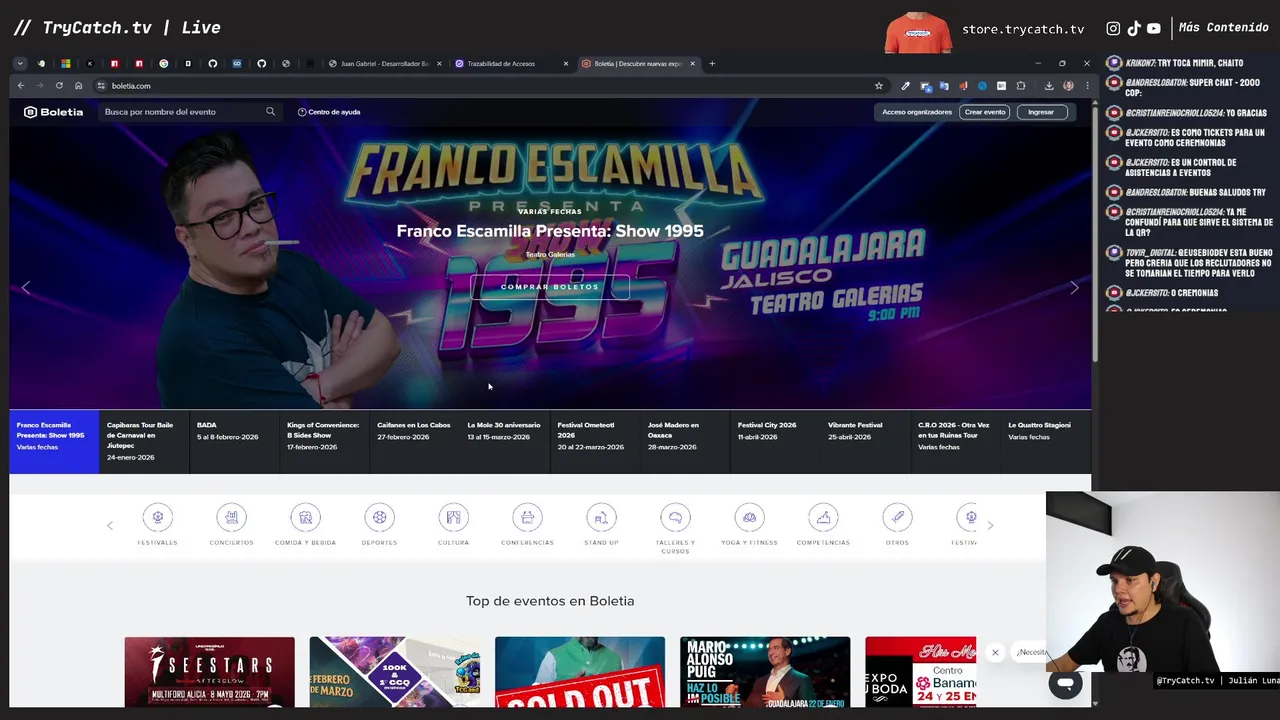This screenshot has width=1280, height=720.
Task: Close the Boletia browser tab
Action: point(692,64)
